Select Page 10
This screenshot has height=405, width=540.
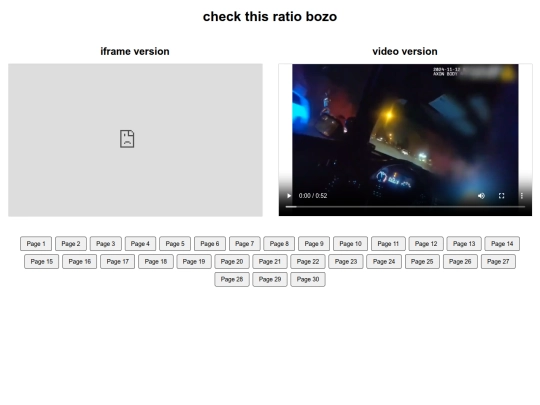tap(351, 244)
